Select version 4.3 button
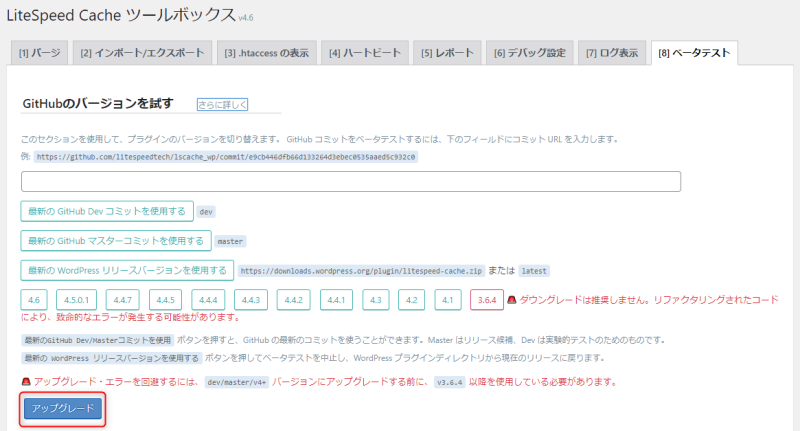Image resolution: width=800 pixels, height=431 pixels. tap(375, 299)
